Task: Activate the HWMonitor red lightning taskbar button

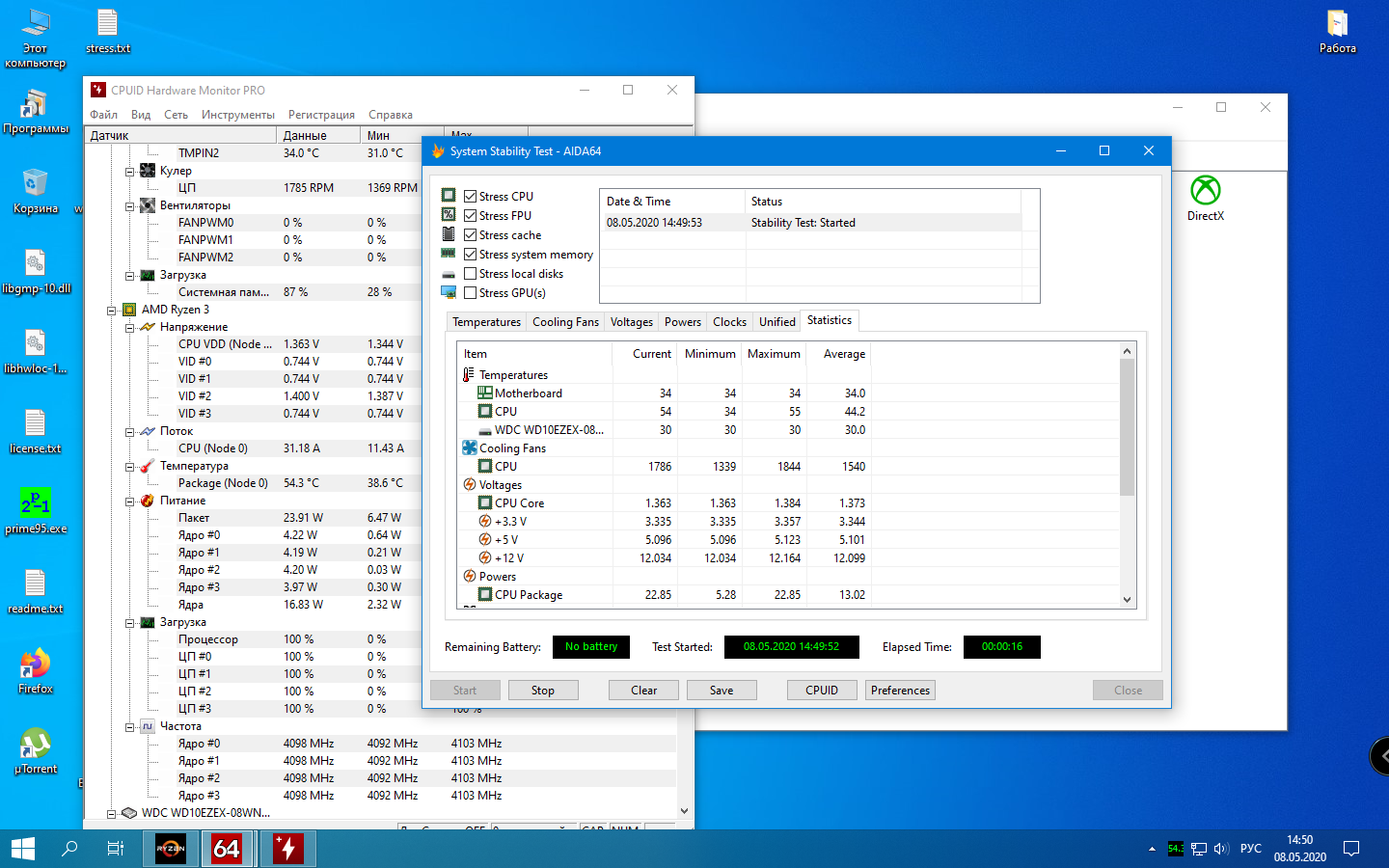Action: click(287, 849)
